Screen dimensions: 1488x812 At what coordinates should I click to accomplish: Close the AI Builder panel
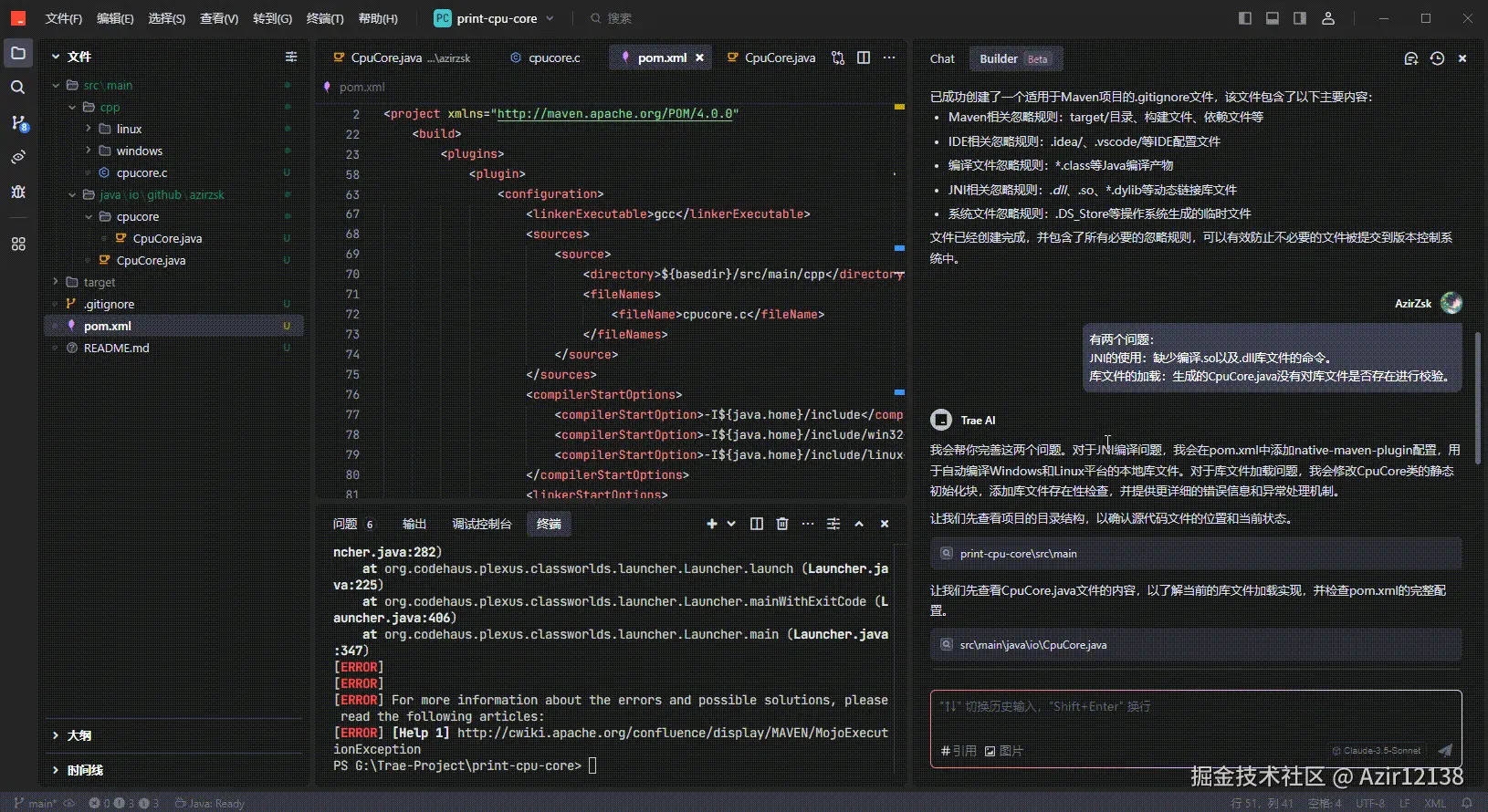point(1462,58)
